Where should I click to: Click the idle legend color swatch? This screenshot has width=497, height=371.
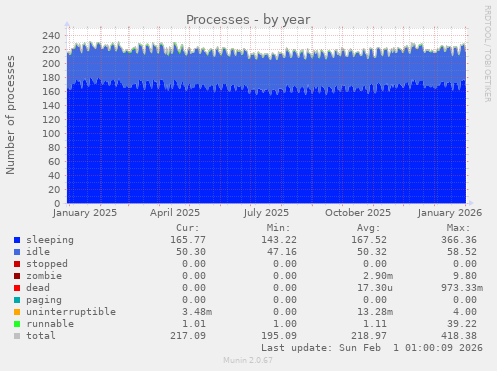[17, 252]
